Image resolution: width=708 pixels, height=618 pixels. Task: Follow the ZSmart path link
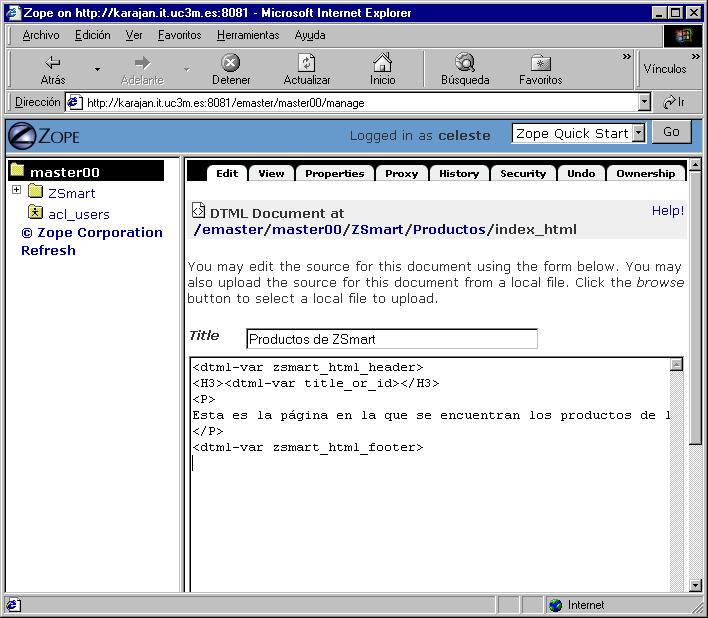377,229
